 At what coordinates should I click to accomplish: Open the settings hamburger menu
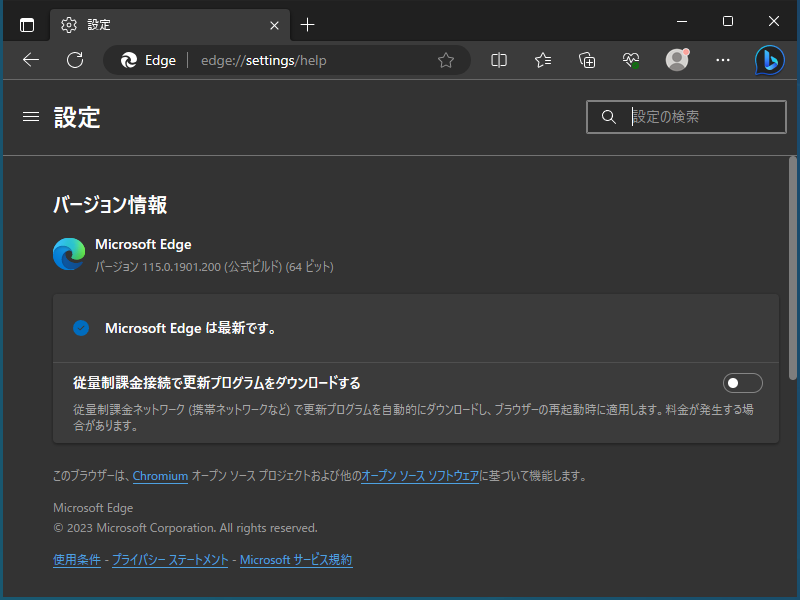coord(30,116)
